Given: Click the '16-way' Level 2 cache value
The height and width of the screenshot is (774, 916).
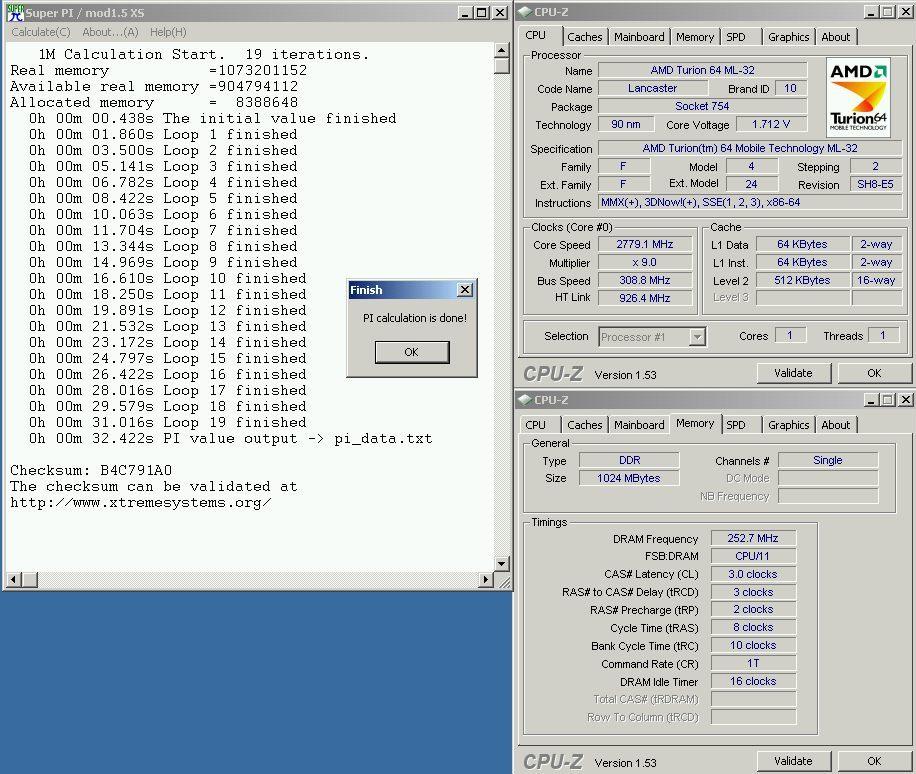Looking at the screenshot, I should 876,280.
